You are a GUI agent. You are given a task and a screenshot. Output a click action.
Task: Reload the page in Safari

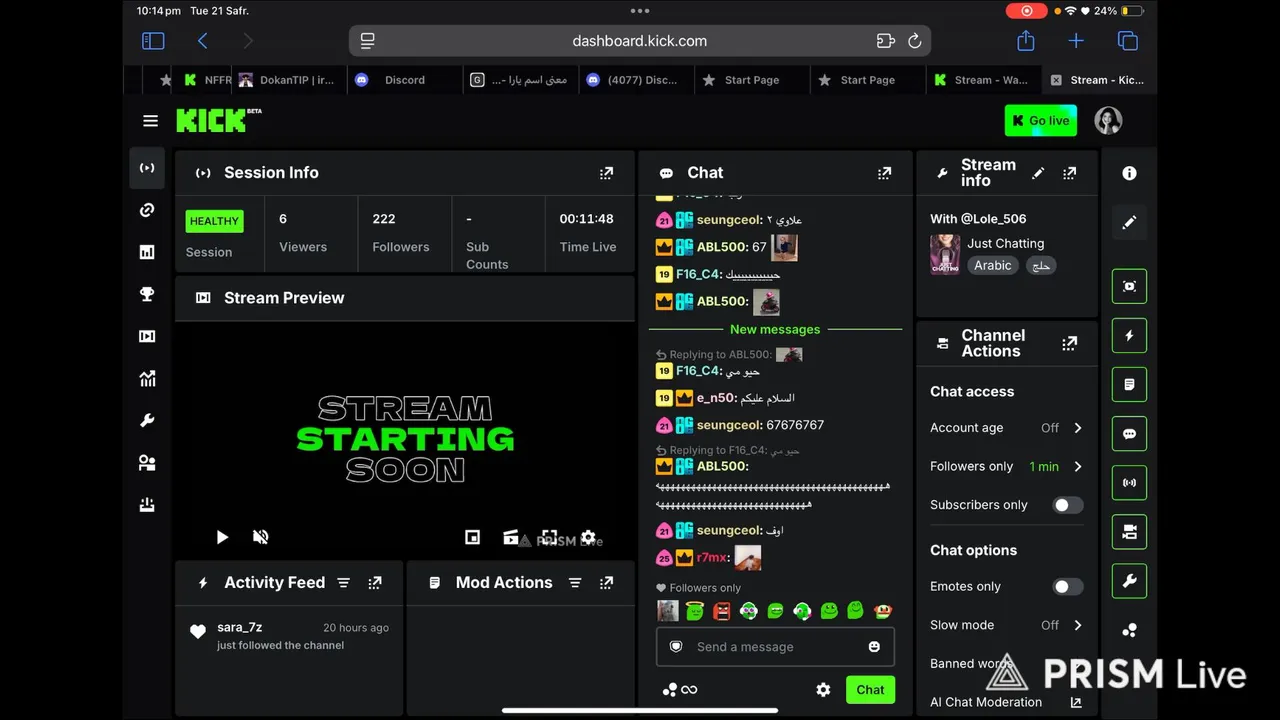pos(914,41)
